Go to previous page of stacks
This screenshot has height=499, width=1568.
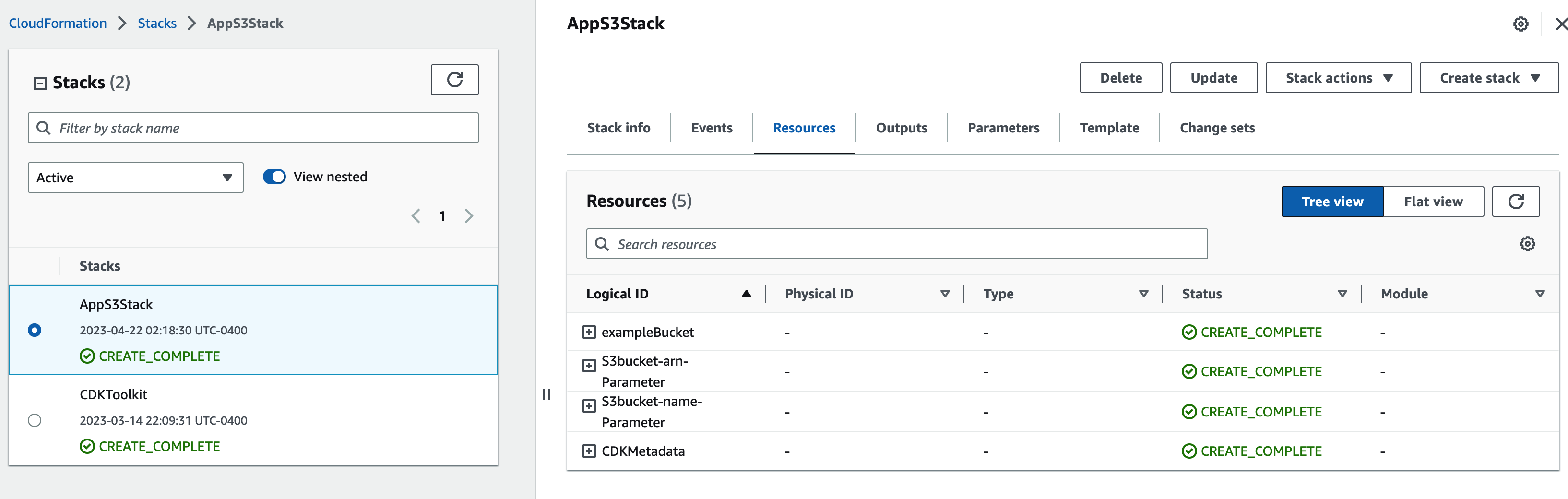(416, 216)
